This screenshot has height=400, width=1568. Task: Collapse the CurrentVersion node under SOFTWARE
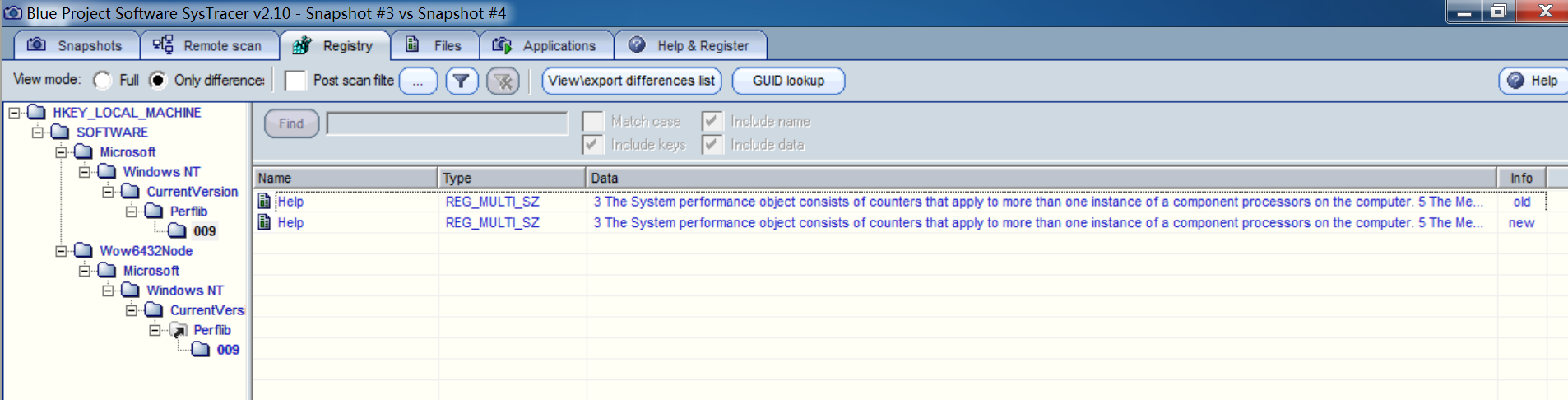(108, 192)
